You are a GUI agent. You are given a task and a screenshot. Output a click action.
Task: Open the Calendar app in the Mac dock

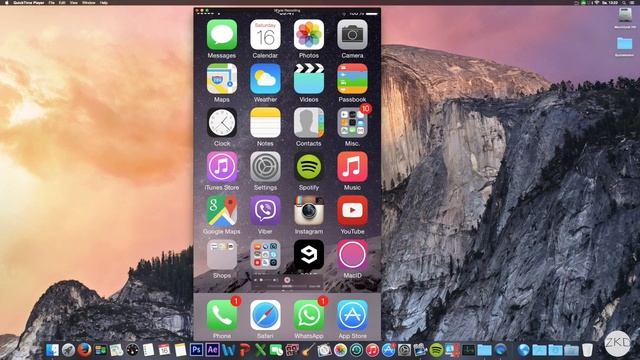[x=164, y=350]
